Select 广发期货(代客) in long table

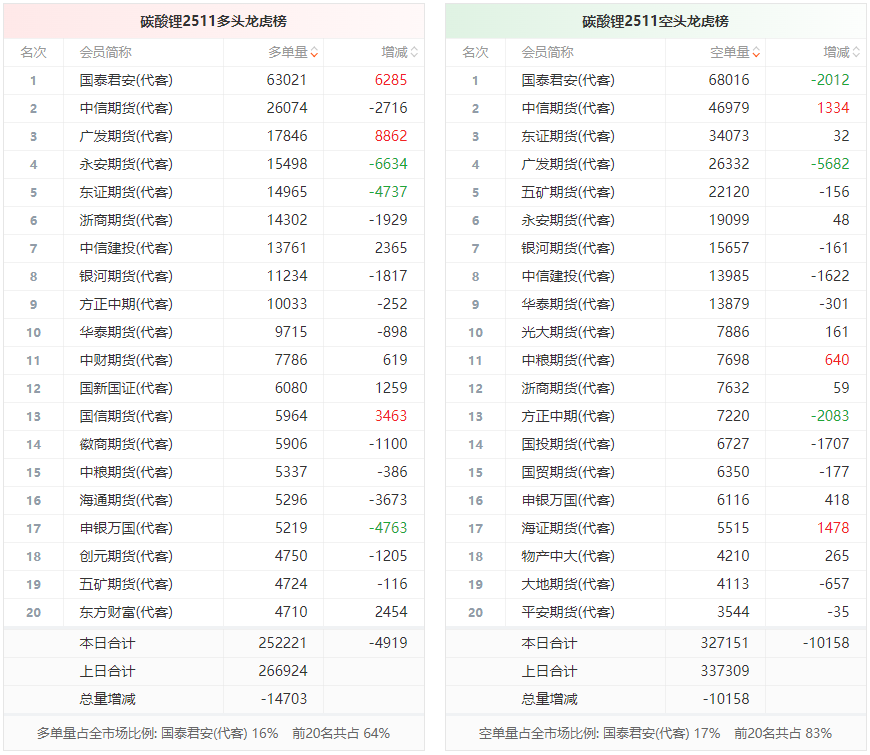point(126,136)
